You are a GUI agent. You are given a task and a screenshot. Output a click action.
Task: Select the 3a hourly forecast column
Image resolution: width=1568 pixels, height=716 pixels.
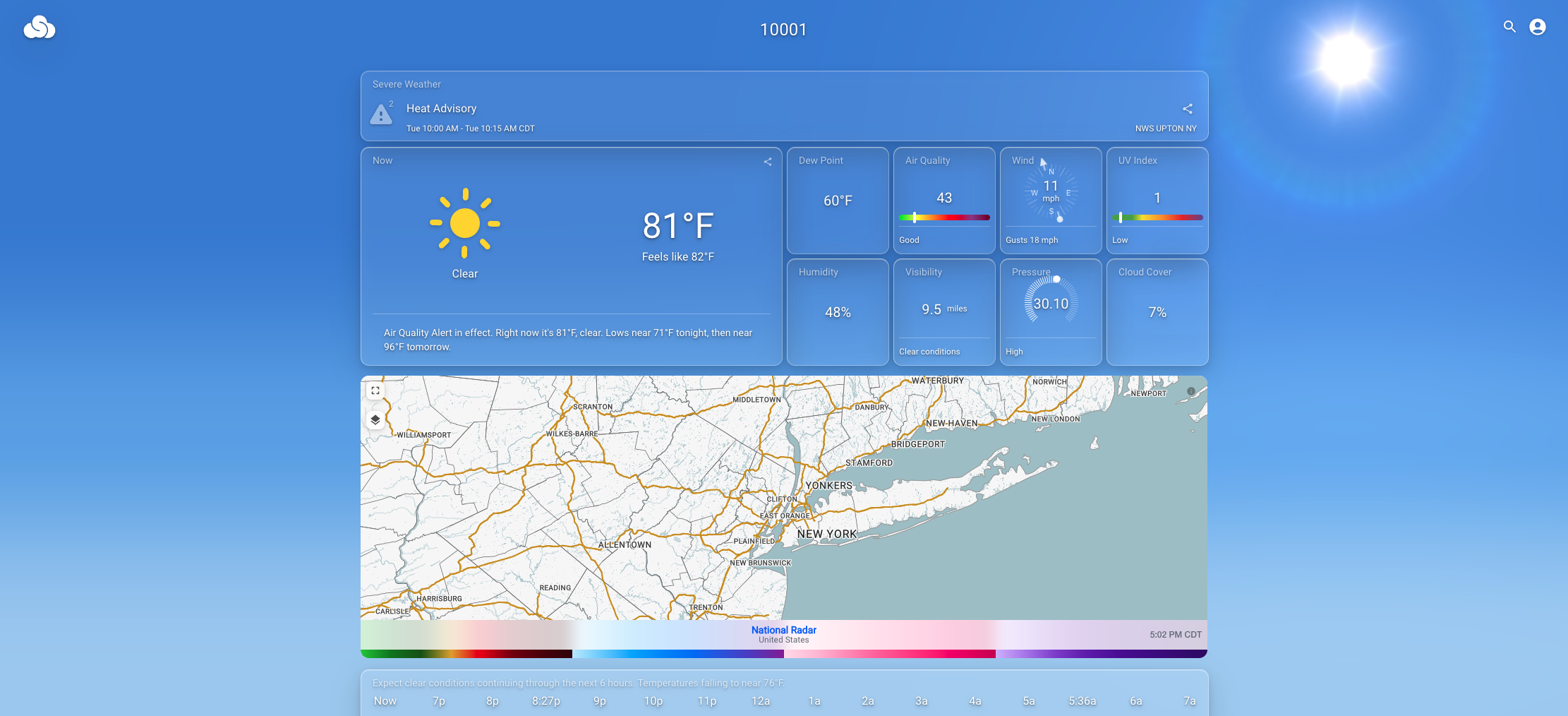click(922, 701)
